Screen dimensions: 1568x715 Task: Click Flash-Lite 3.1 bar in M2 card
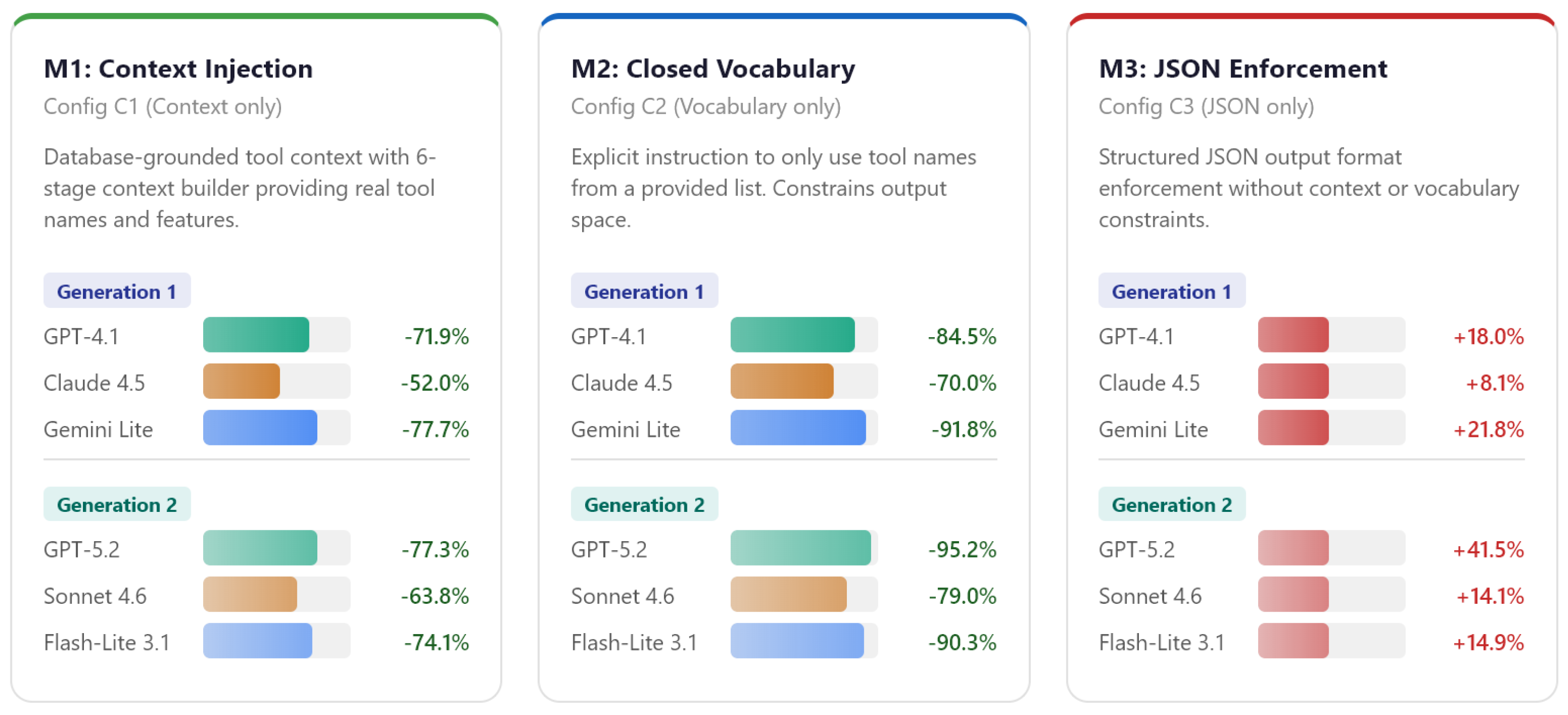[797, 641]
